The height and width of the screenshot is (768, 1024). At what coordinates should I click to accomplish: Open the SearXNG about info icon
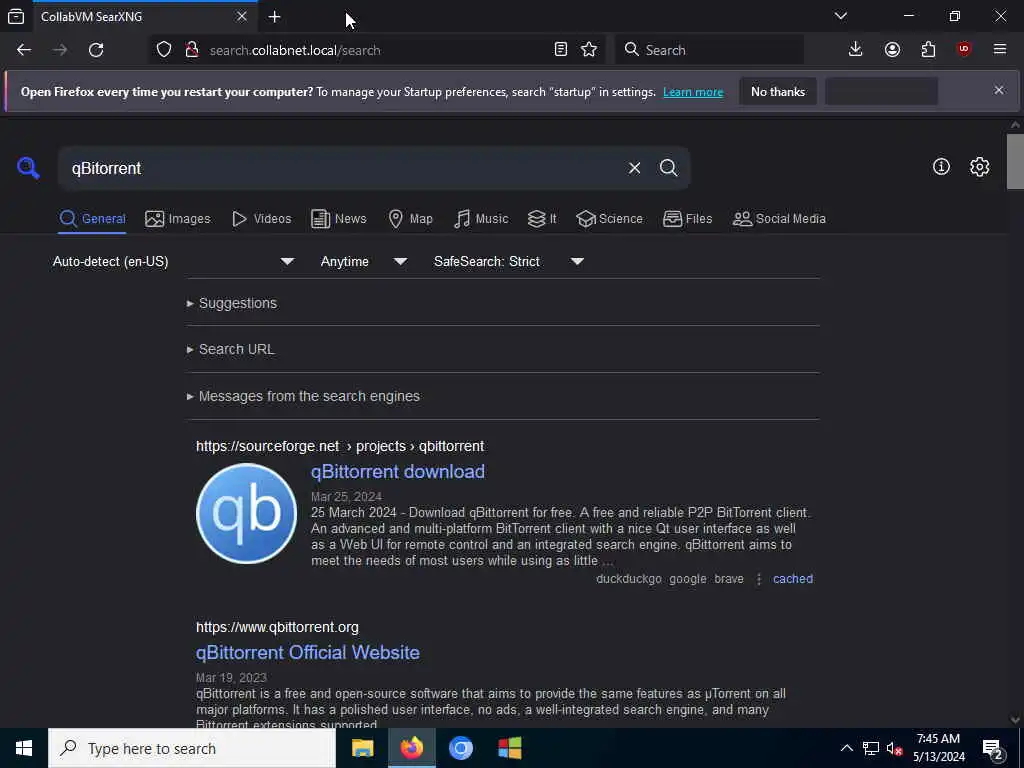(x=941, y=167)
